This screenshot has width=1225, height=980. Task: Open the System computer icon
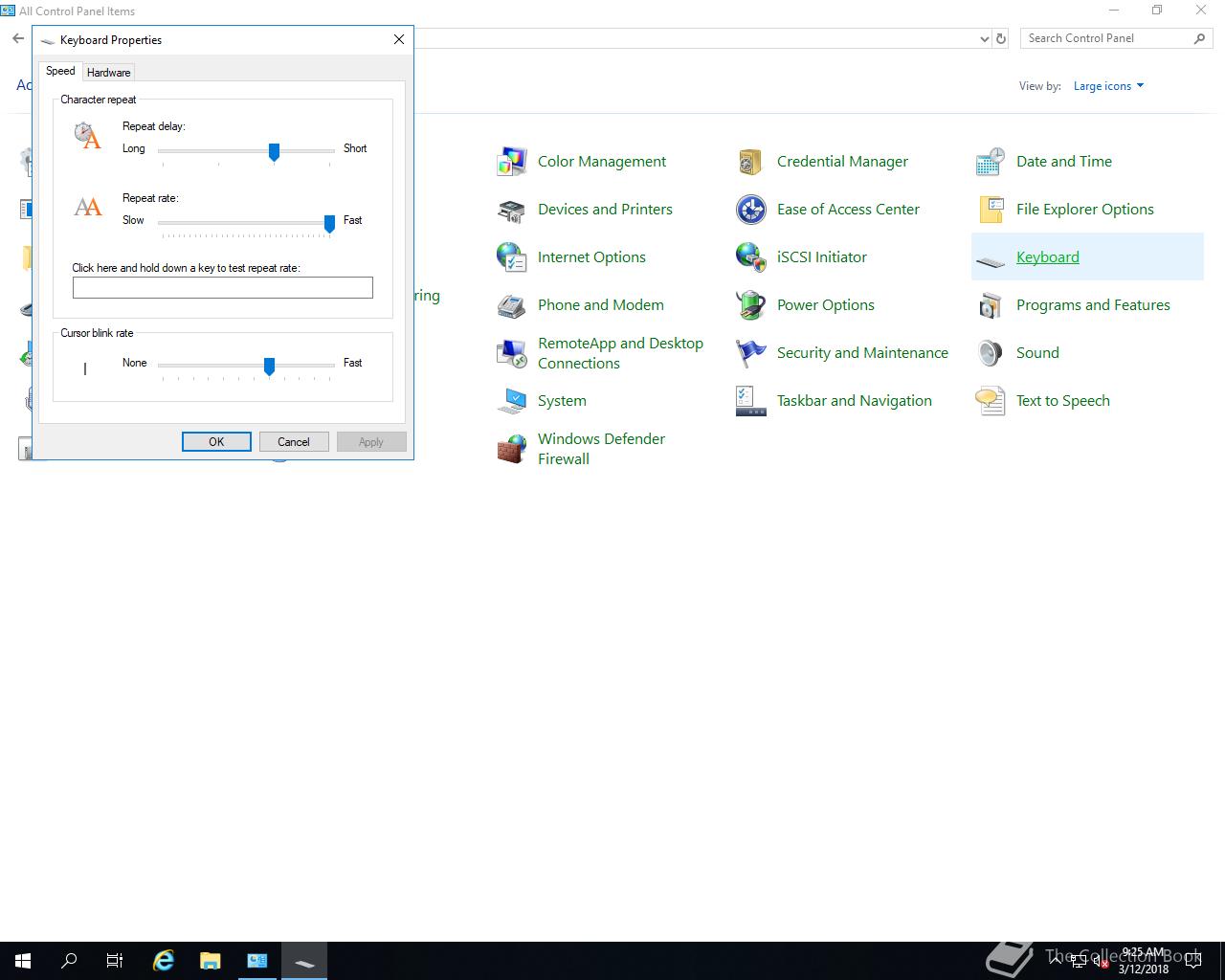(512, 401)
